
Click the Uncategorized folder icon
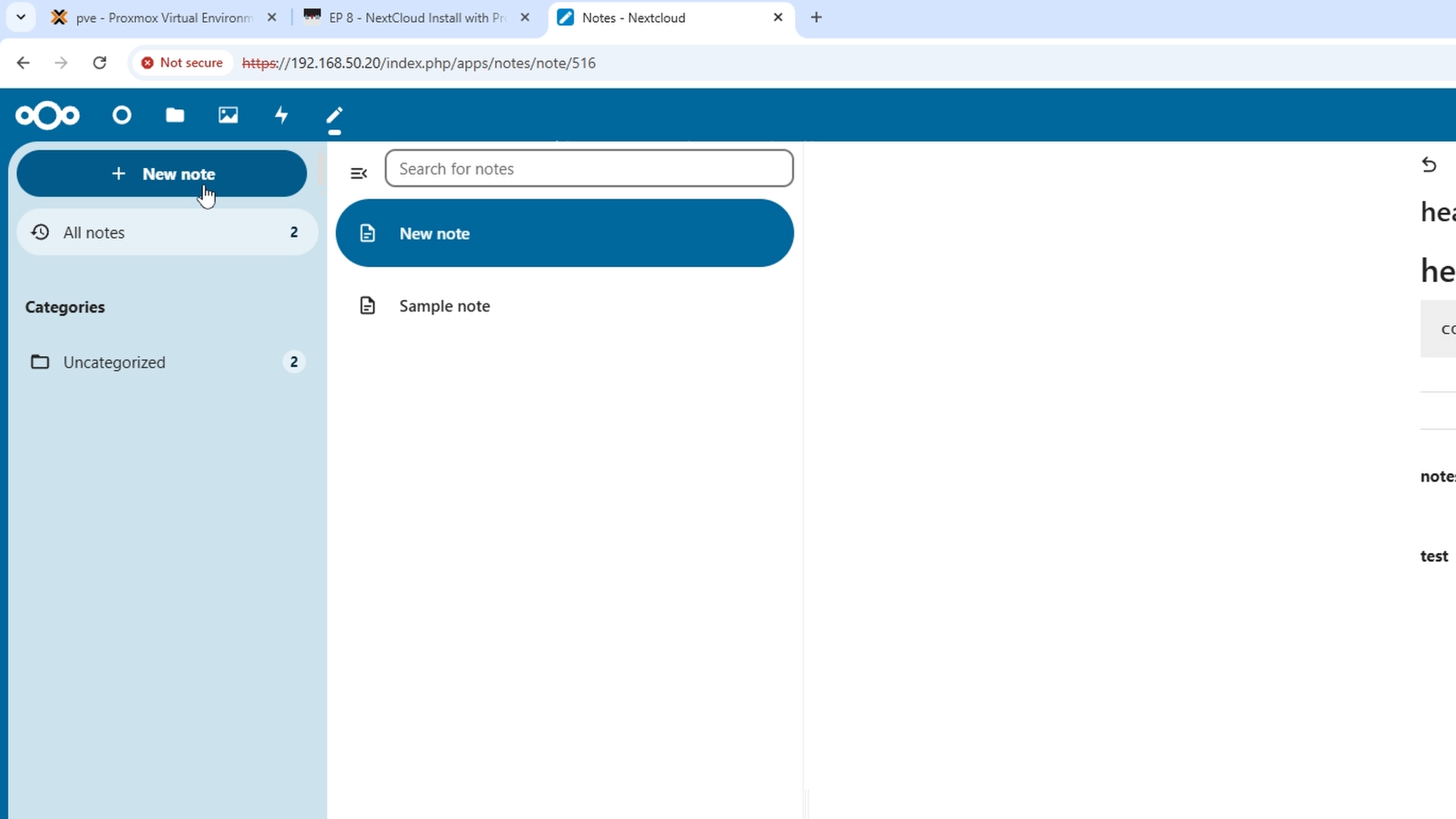(40, 362)
